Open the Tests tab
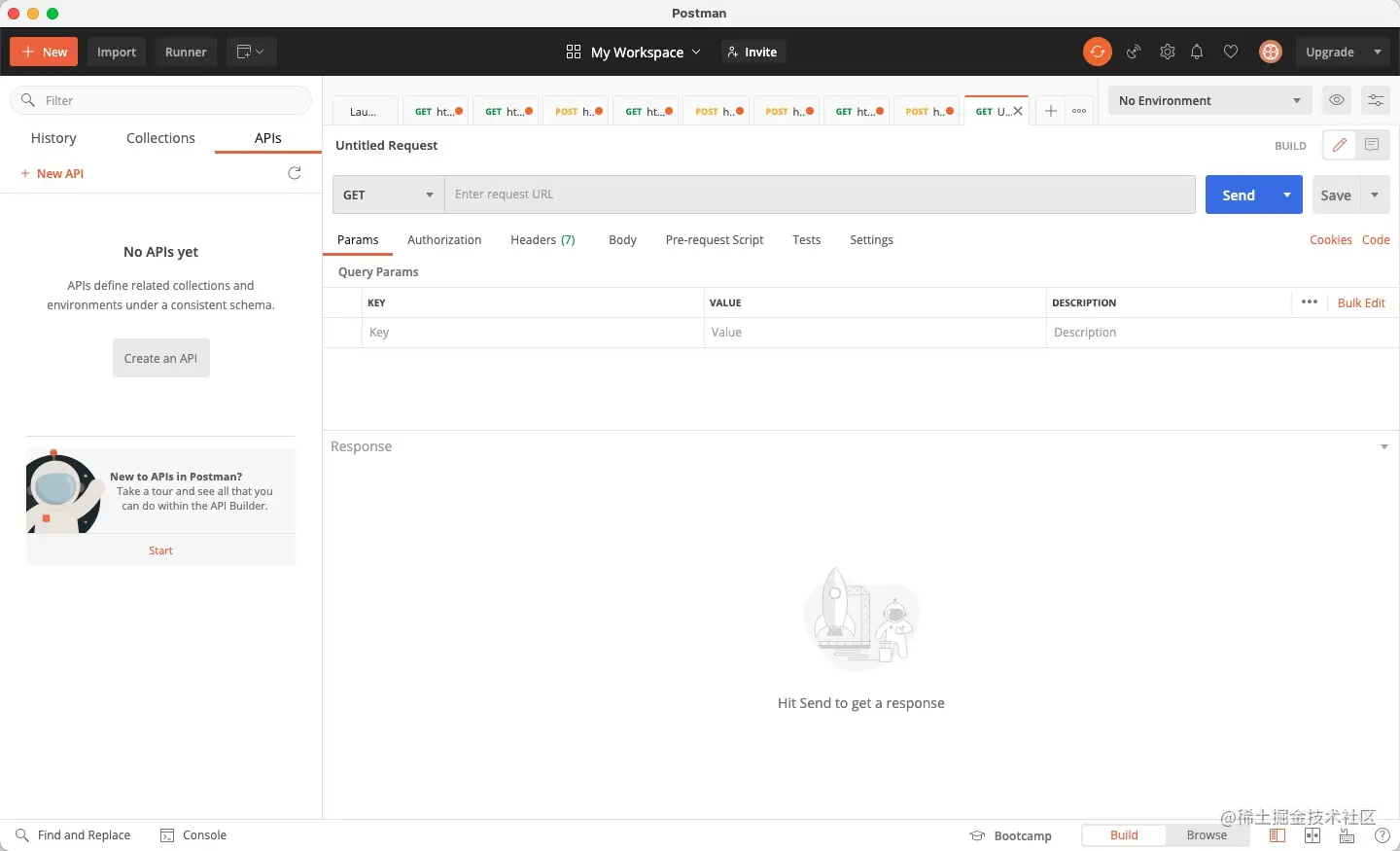The width and height of the screenshot is (1400, 851). (x=806, y=240)
